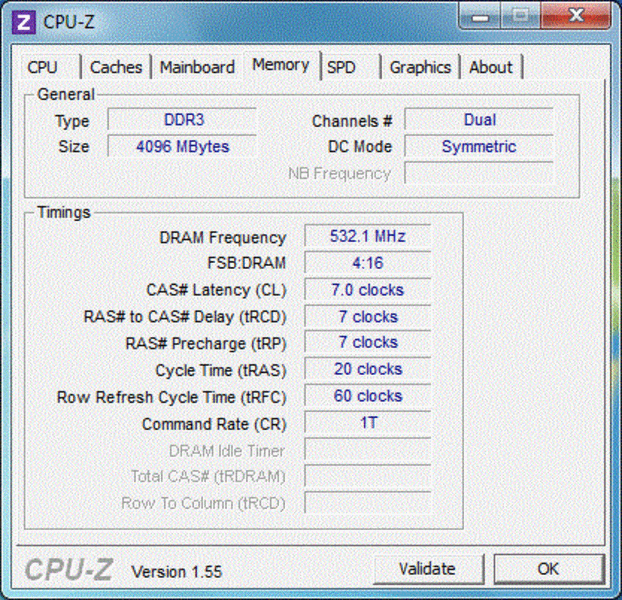The width and height of the screenshot is (622, 600).
Task: Click the DRAM Frequency label
Action: (x=223, y=238)
